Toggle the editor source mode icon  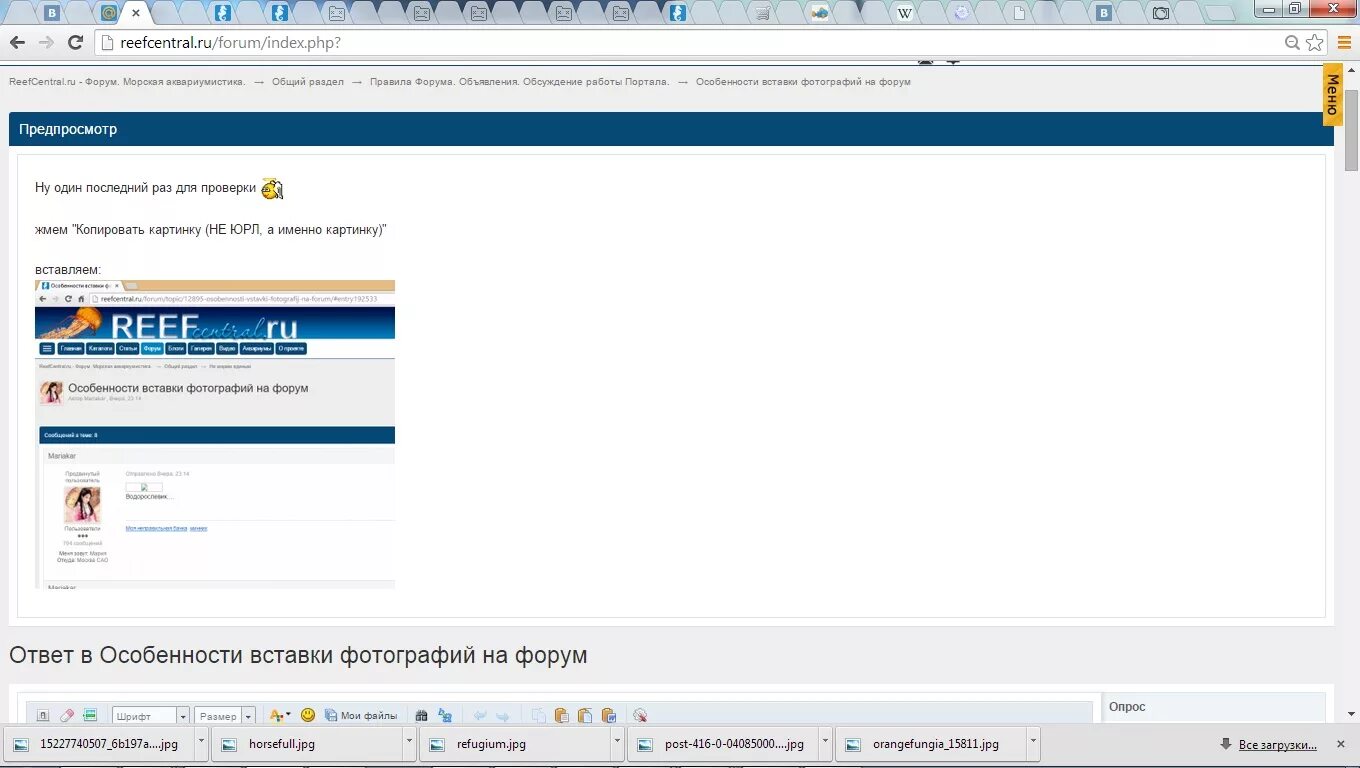(x=43, y=716)
